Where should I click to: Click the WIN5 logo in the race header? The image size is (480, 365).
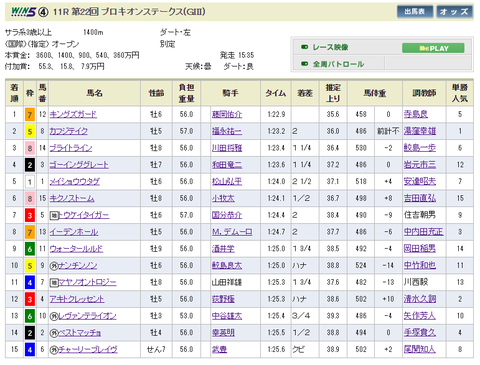pyautogui.click(x=23, y=12)
